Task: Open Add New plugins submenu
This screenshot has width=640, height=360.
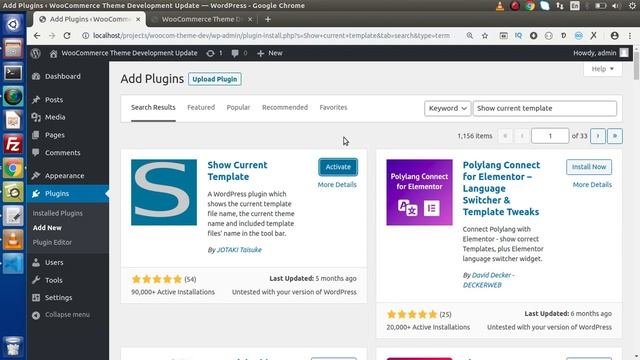Action: tap(47, 228)
